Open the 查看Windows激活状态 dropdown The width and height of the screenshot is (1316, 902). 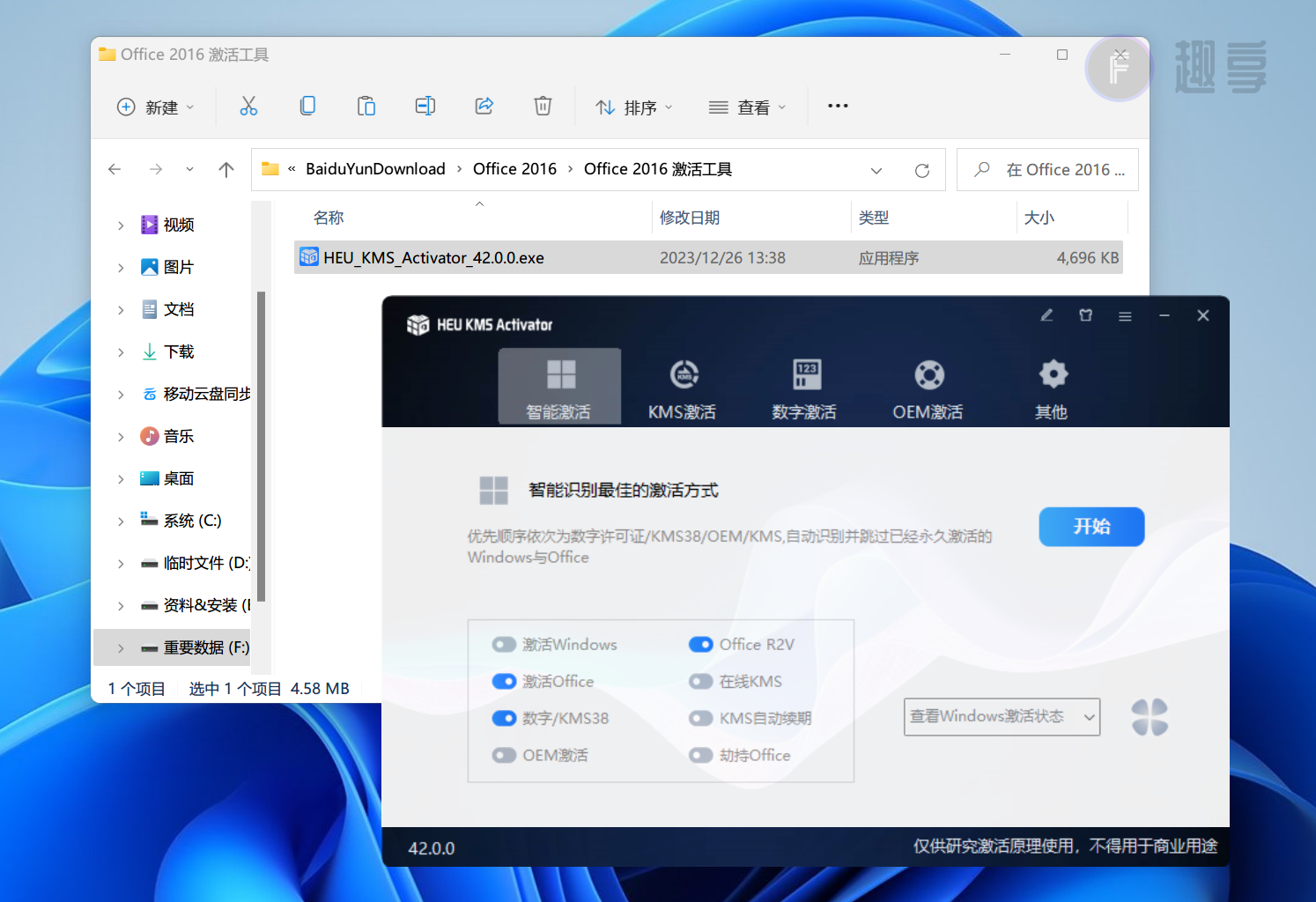tap(1002, 717)
